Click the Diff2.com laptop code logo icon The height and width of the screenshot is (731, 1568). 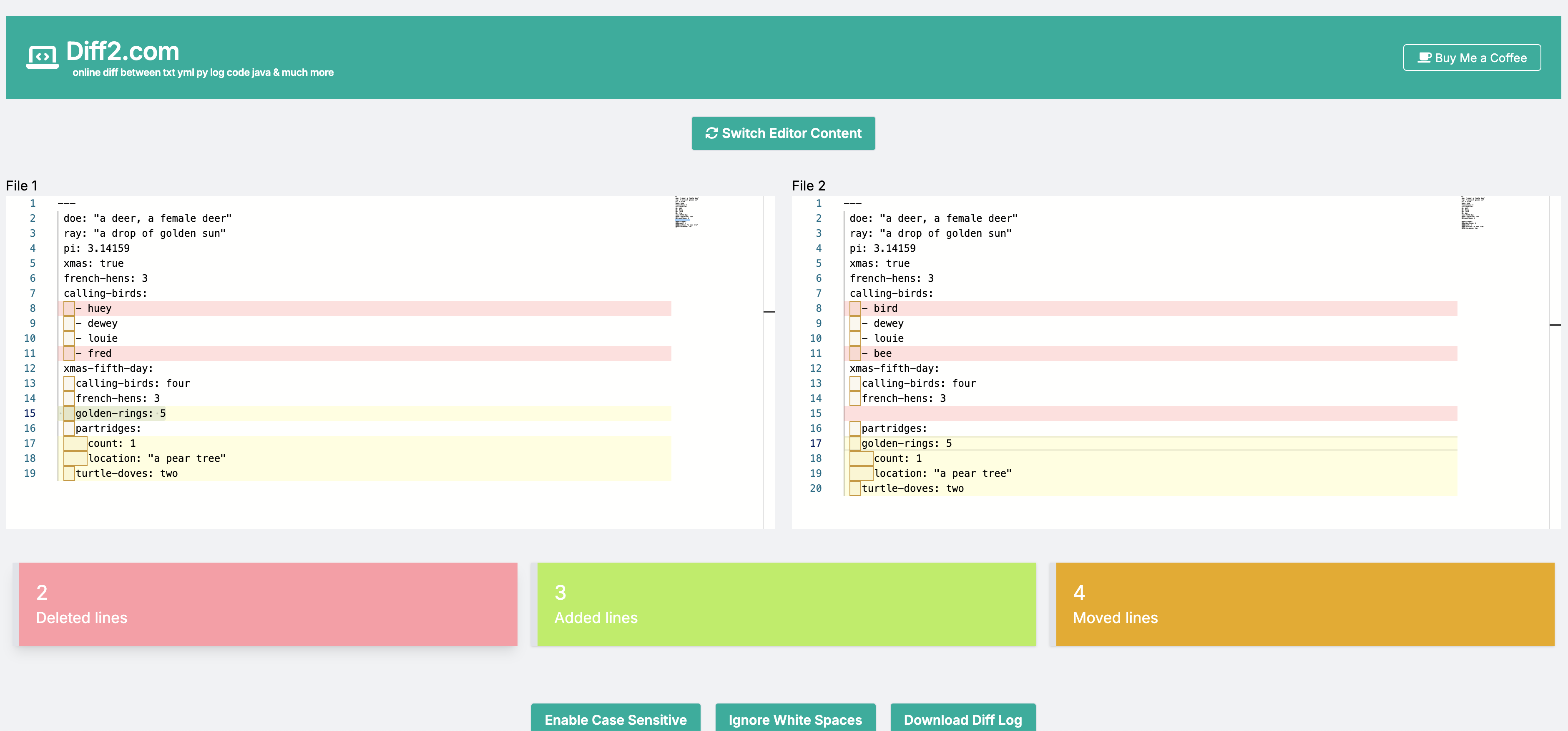click(x=42, y=57)
